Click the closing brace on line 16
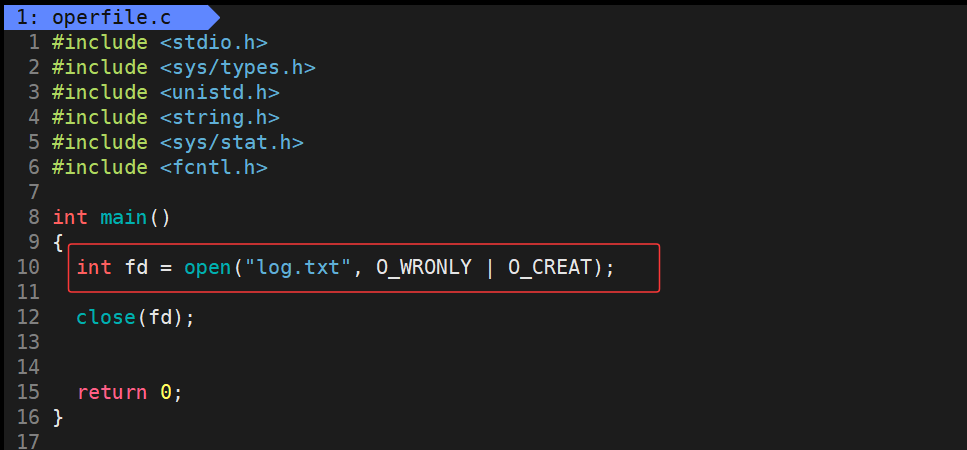 point(58,417)
